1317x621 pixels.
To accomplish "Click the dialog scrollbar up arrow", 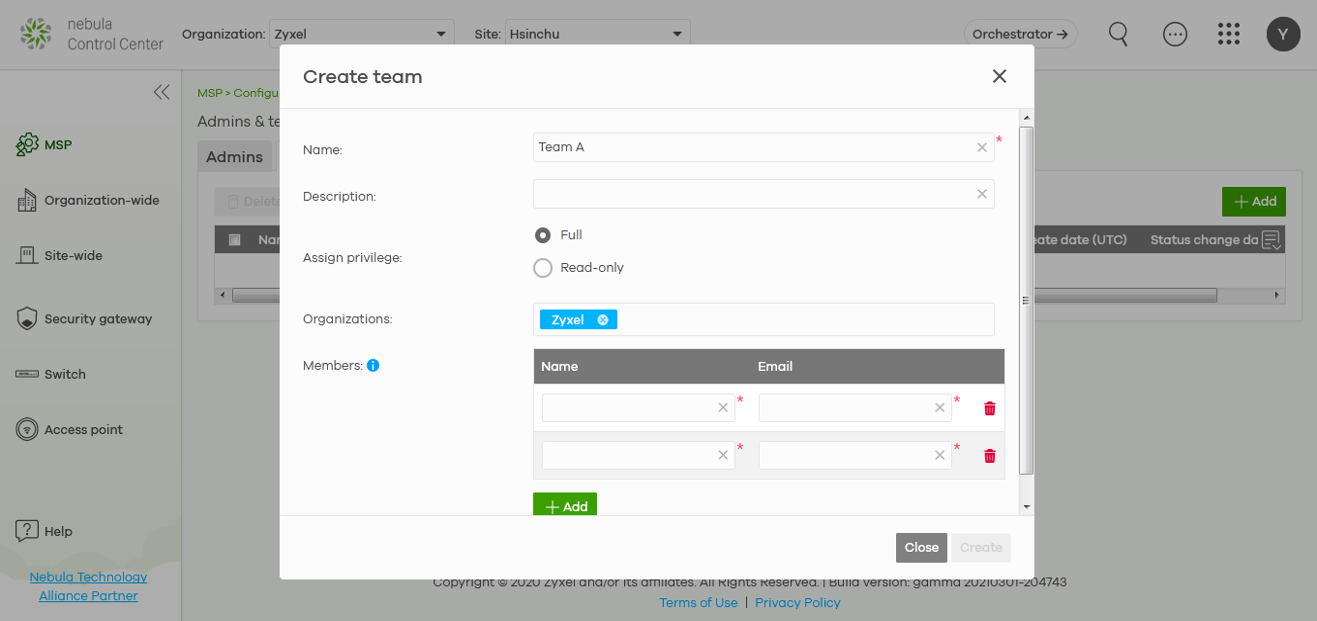I will (x=1026, y=118).
